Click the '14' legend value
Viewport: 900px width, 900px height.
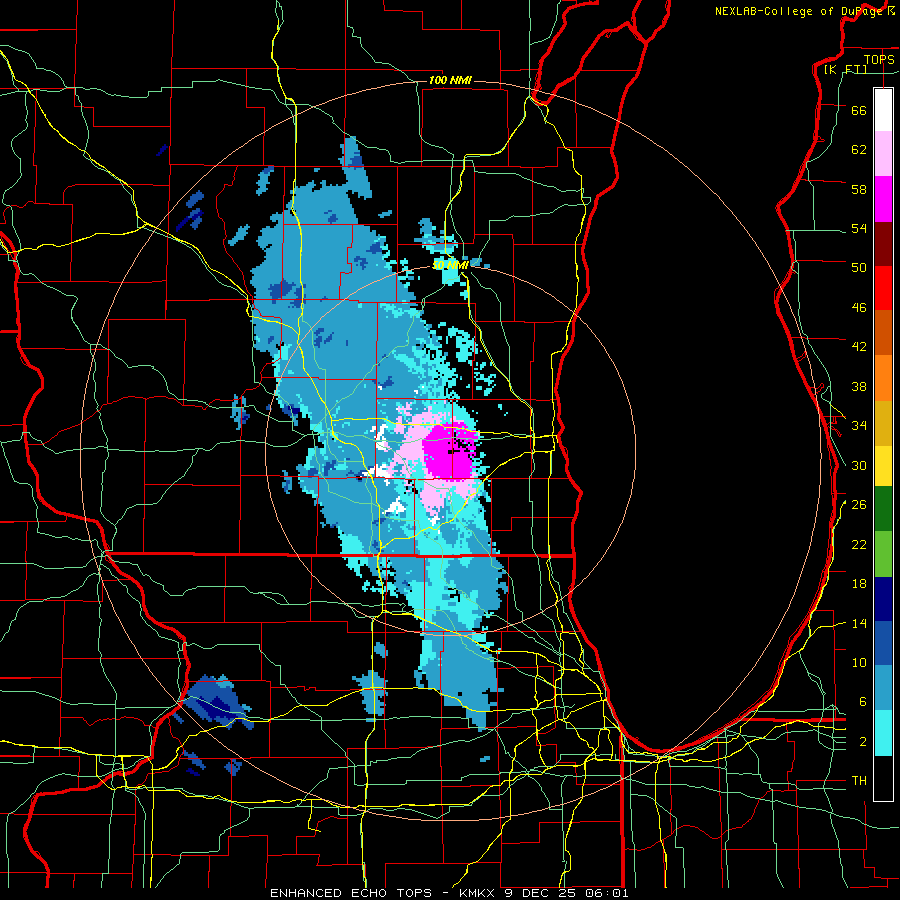[859, 623]
